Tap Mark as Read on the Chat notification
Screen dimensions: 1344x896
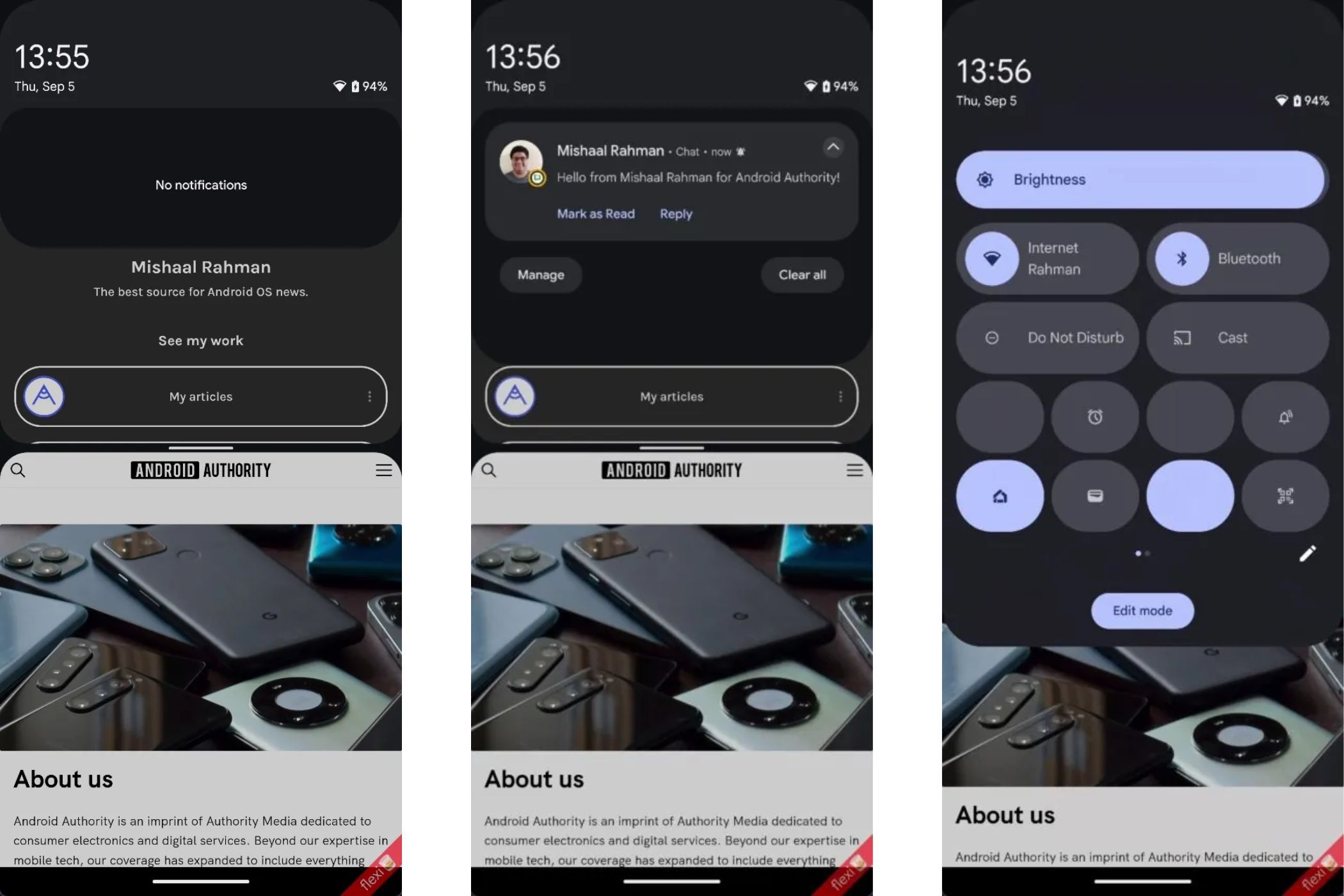click(594, 213)
